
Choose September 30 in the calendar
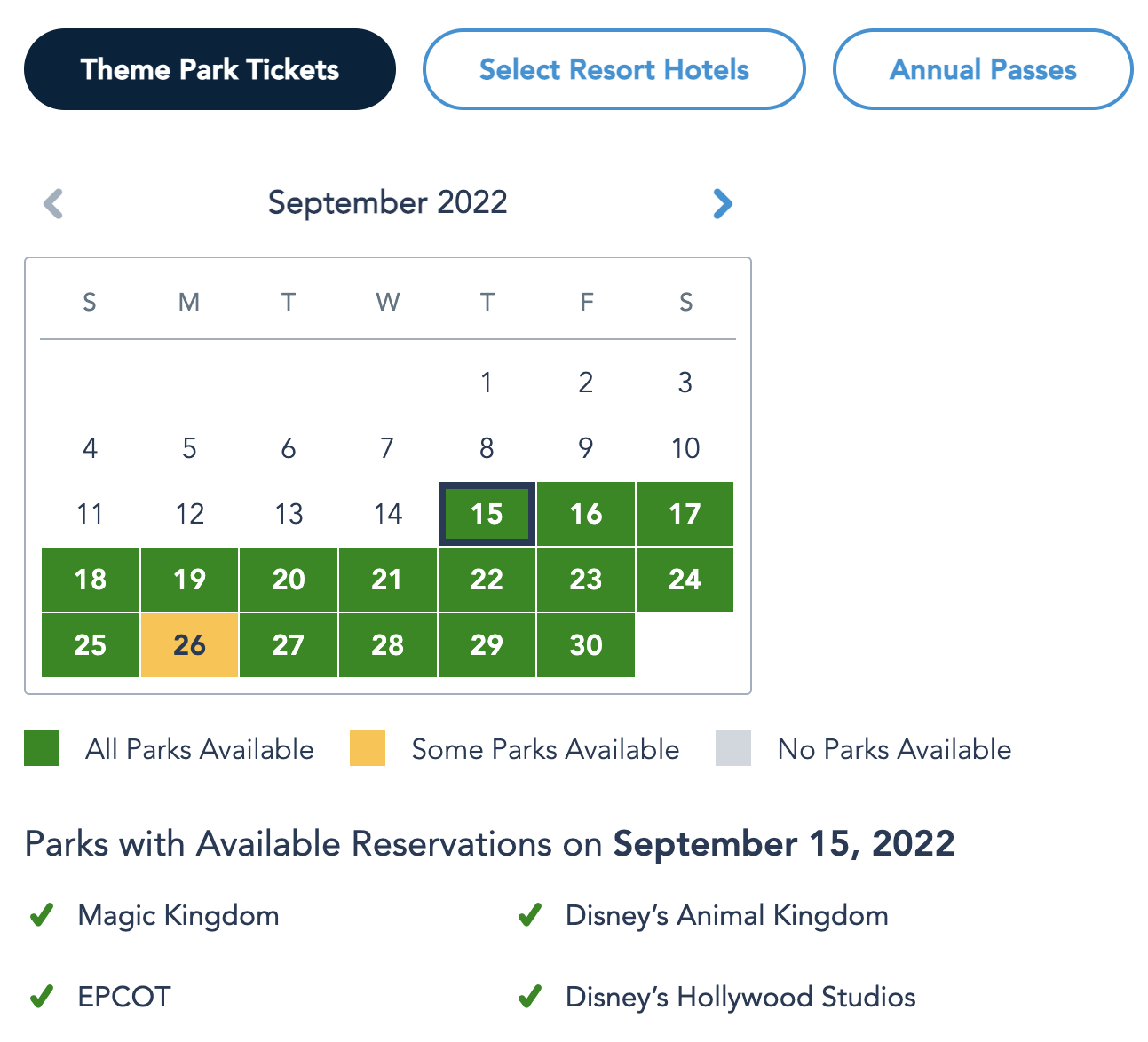point(586,645)
